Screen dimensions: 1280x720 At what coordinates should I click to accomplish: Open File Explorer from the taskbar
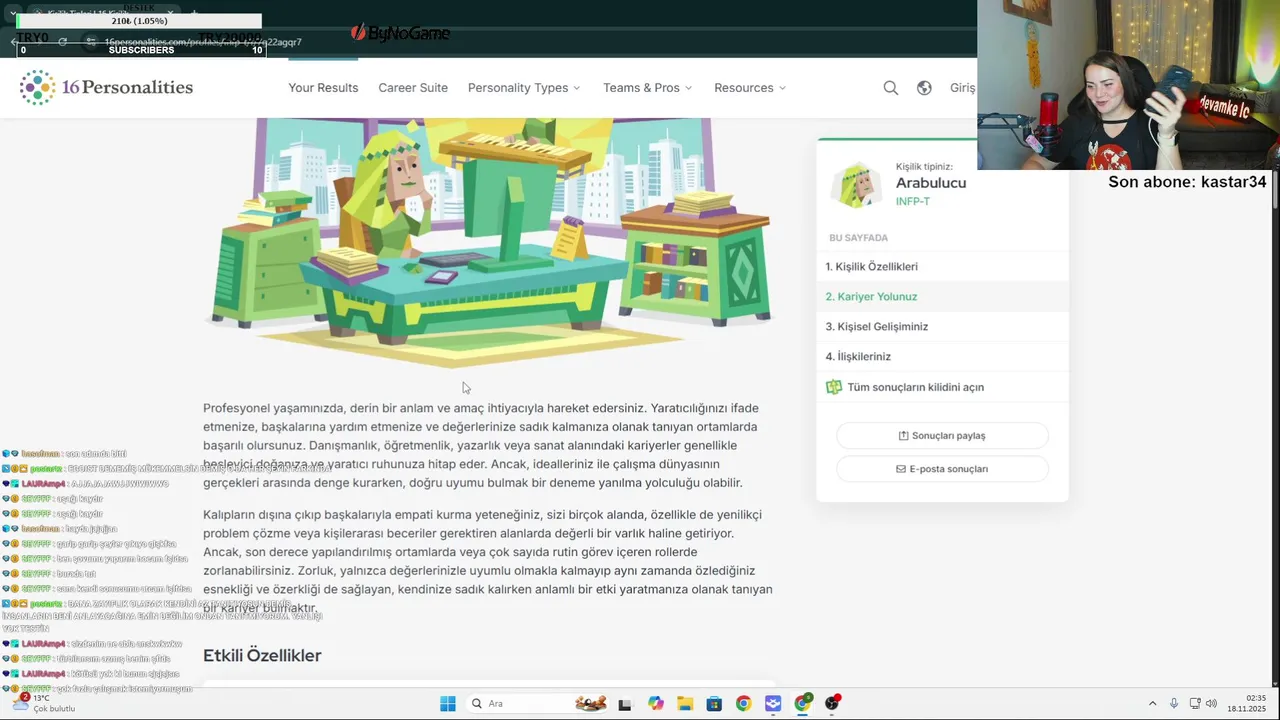click(685, 704)
